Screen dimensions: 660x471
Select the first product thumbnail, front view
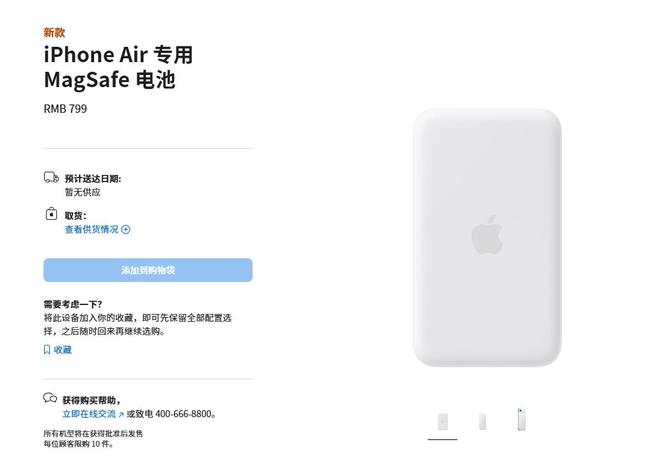coord(442,421)
